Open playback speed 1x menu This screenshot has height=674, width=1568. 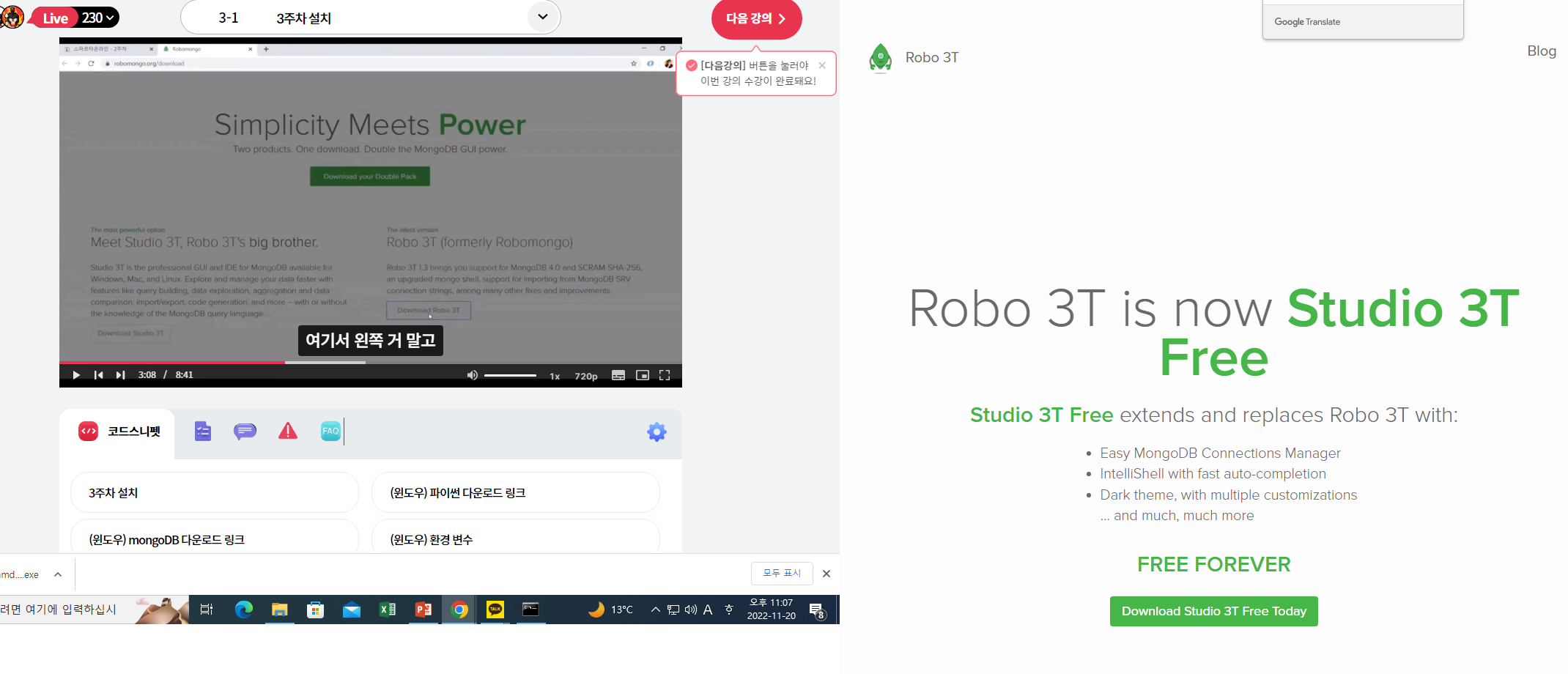click(x=555, y=376)
